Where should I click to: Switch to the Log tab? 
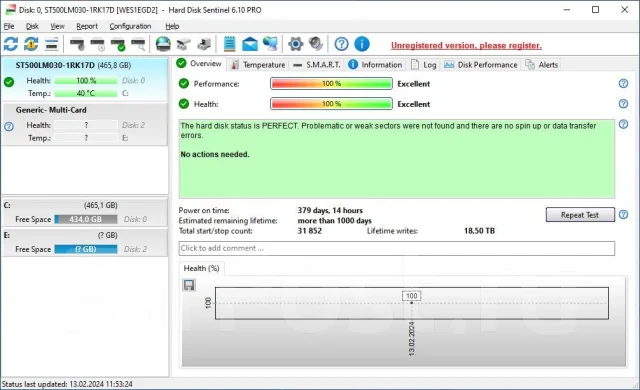coord(424,65)
